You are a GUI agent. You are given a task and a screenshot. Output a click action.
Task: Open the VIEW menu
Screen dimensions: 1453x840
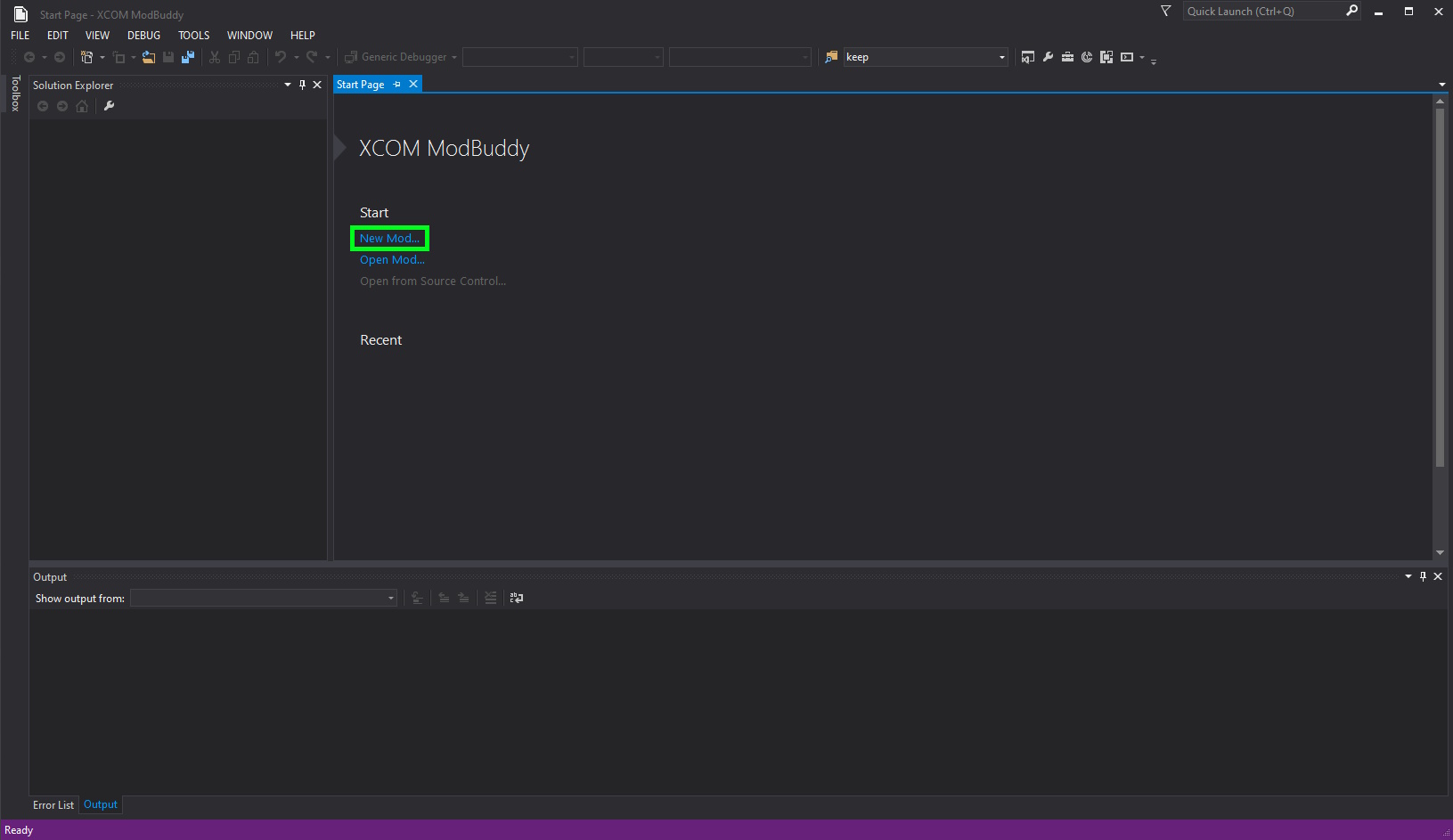click(x=97, y=36)
